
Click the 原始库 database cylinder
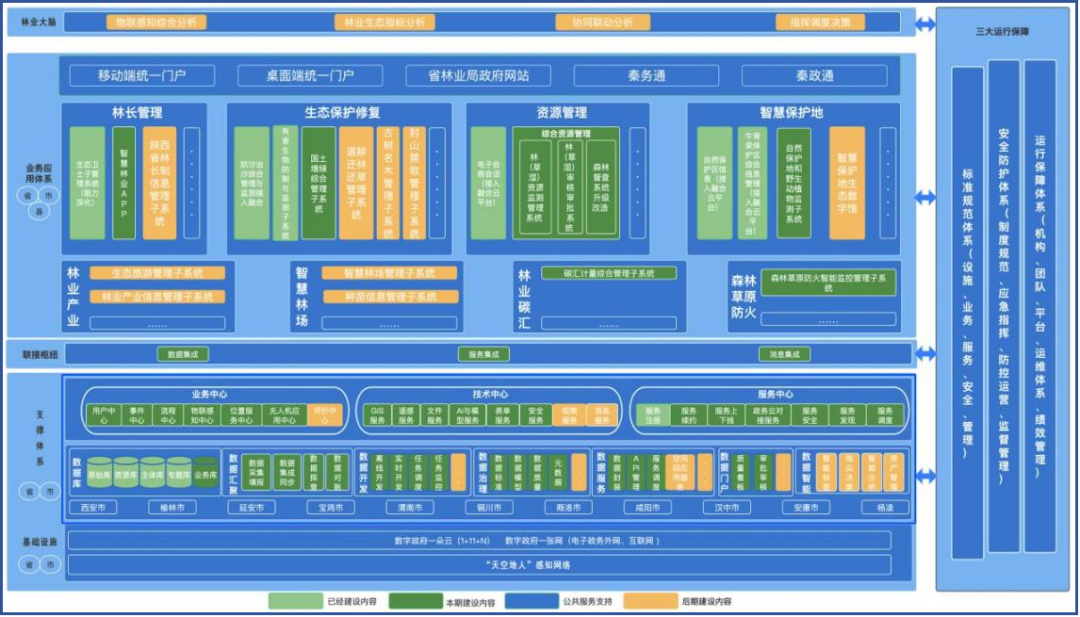click(99, 474)
